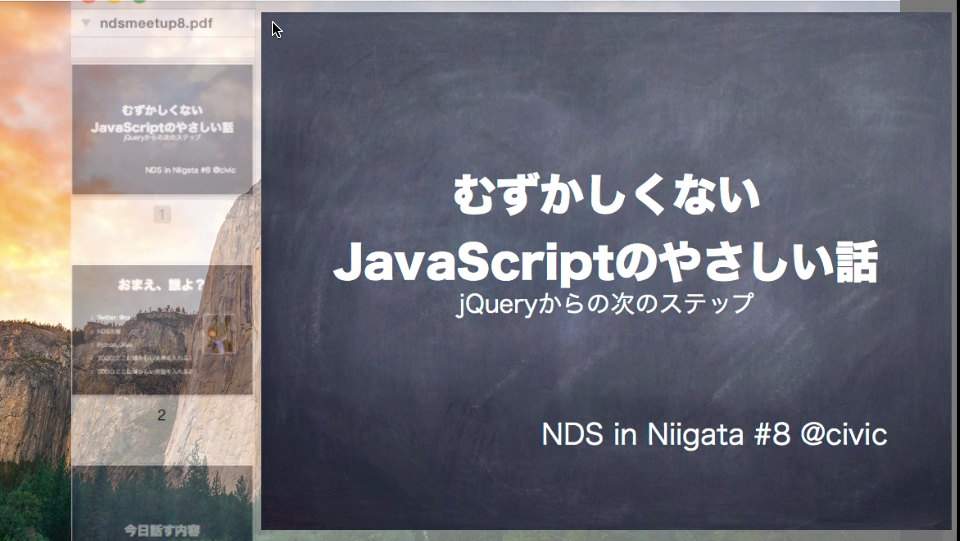
Task: Open the page 1 title slide thumbnail
Action: 162,129
